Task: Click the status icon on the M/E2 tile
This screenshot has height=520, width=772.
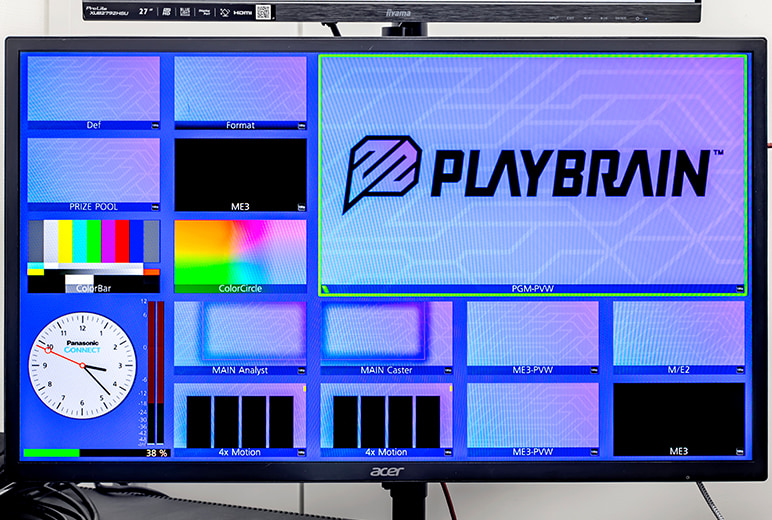Action: [x=739, y=371]
